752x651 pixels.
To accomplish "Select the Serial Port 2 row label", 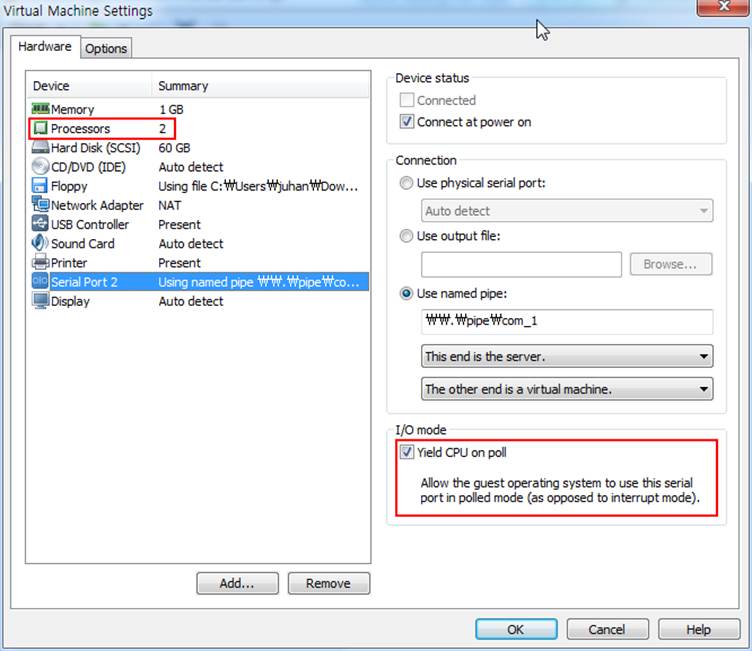I will click(84, 282).
